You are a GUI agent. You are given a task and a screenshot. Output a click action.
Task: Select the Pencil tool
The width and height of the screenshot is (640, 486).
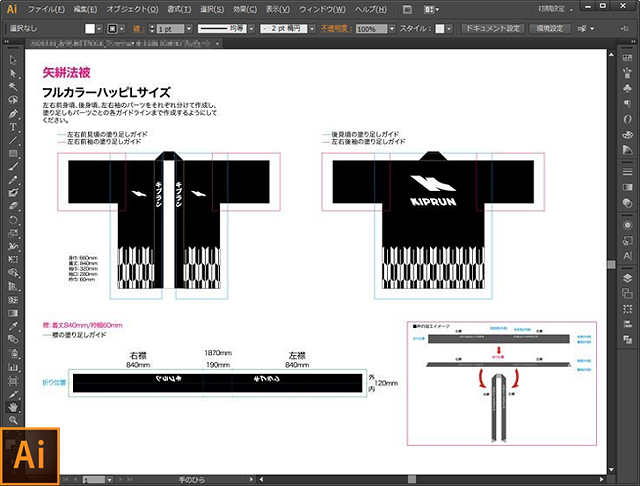click(x=13, y=180)
